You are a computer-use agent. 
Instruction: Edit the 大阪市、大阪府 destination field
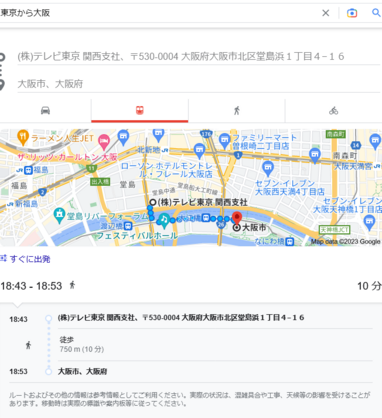coord(199,84)
